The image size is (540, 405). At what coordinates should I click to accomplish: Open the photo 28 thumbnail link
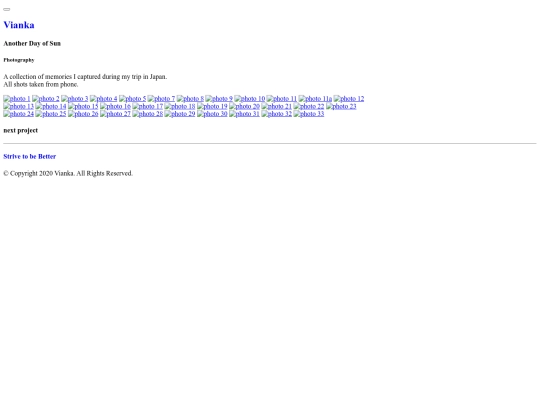point(148,114)
